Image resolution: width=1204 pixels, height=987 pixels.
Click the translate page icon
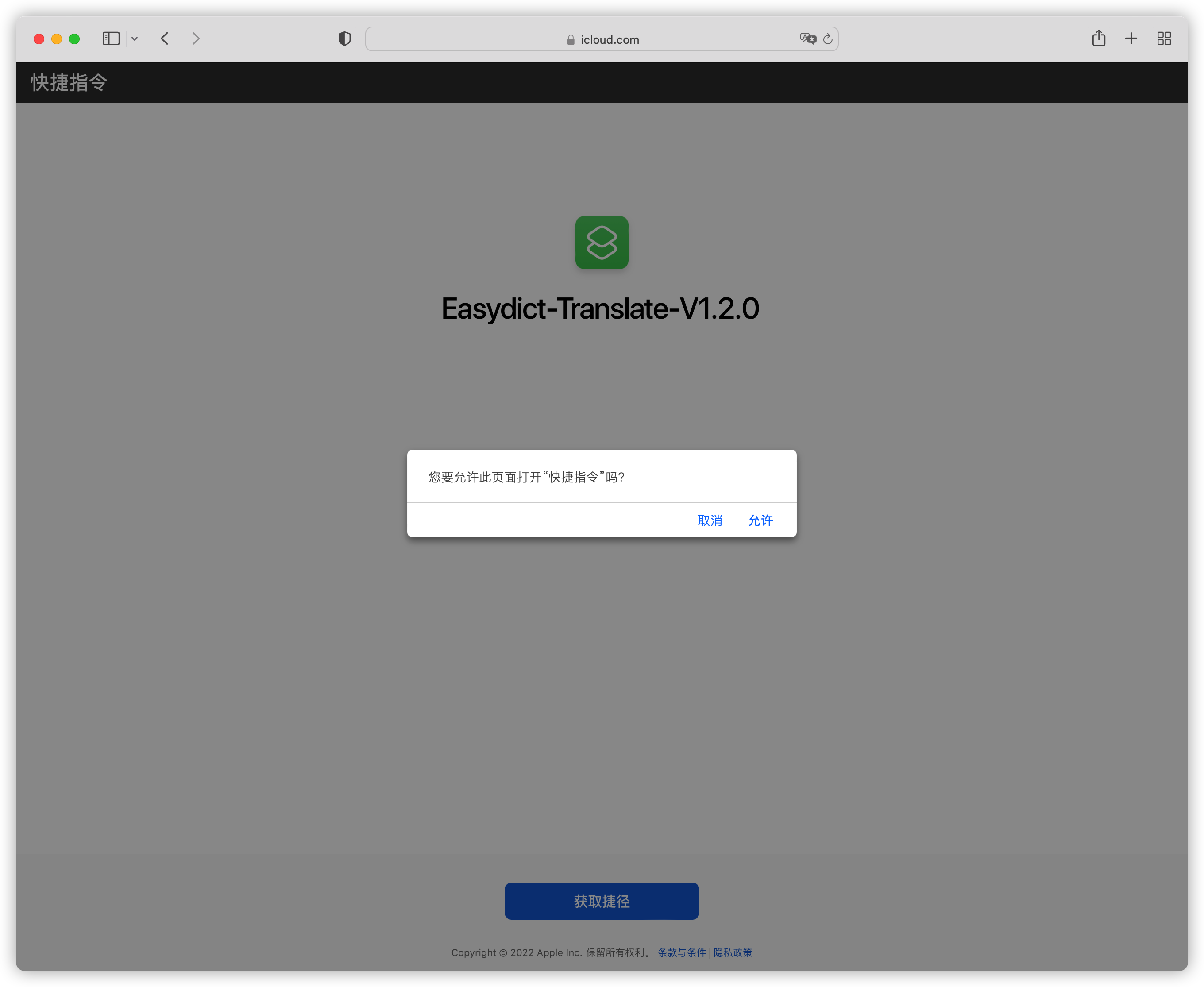pyautogui.click(x=807, y=39)
